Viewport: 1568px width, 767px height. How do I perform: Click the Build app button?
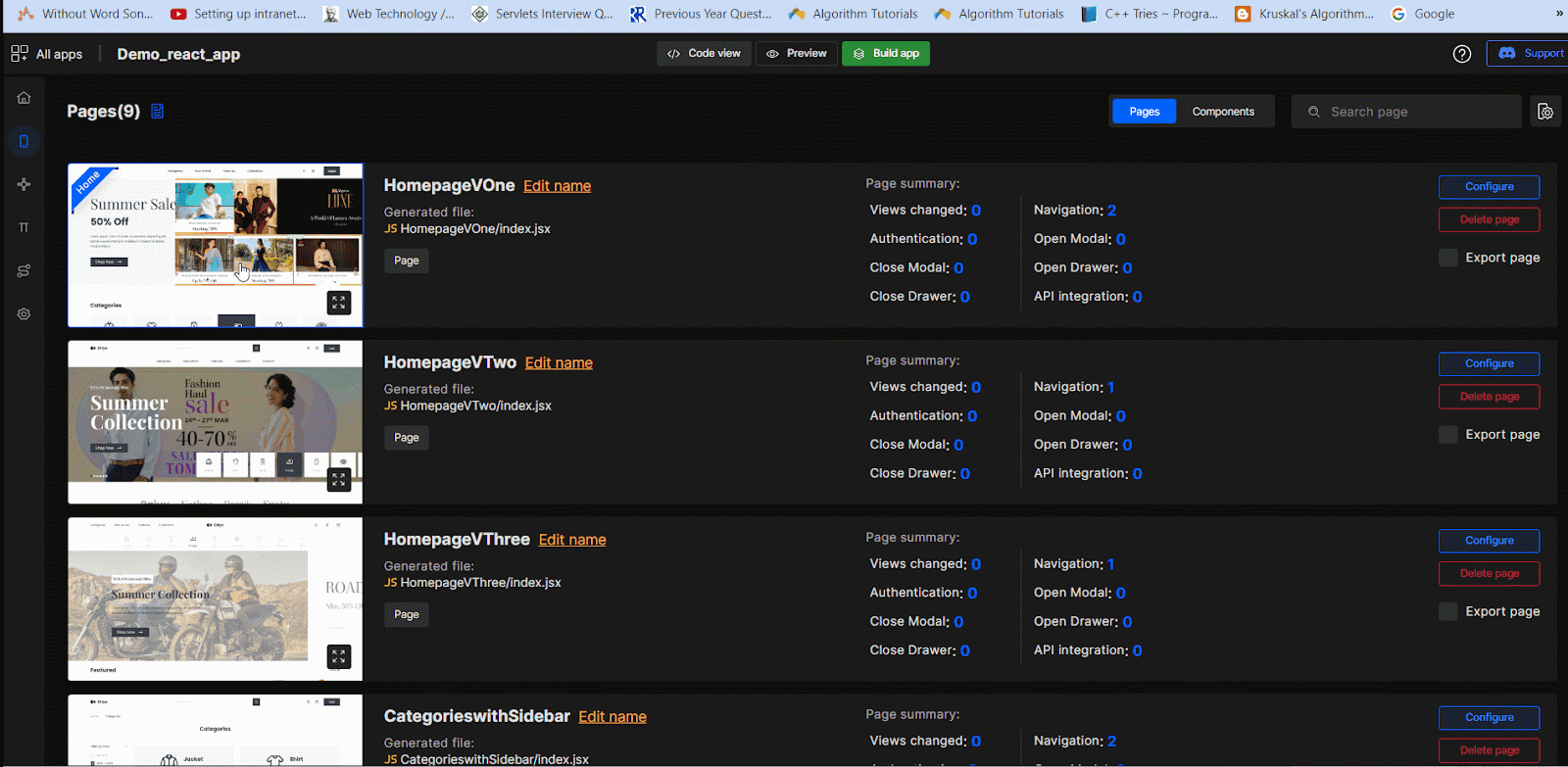(886, 54)
